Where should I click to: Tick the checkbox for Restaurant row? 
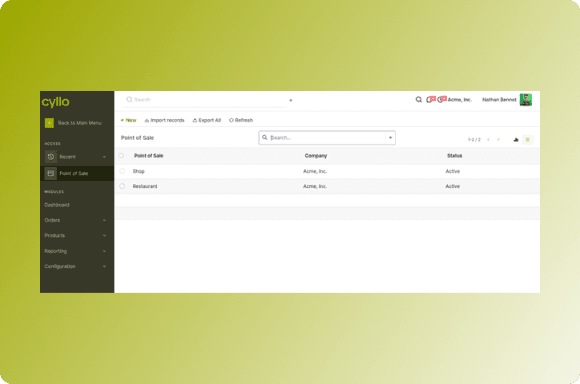(x=122, y=186)
